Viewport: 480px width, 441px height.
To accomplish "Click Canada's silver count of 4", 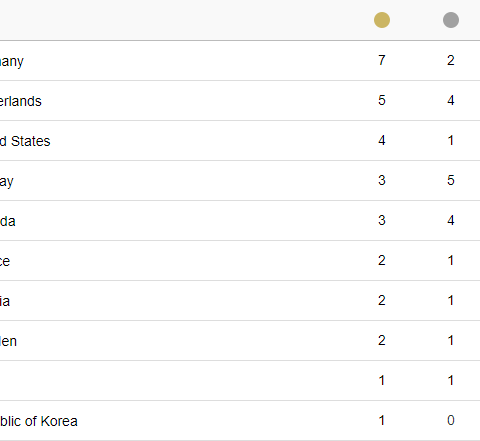I will [451, 220].
